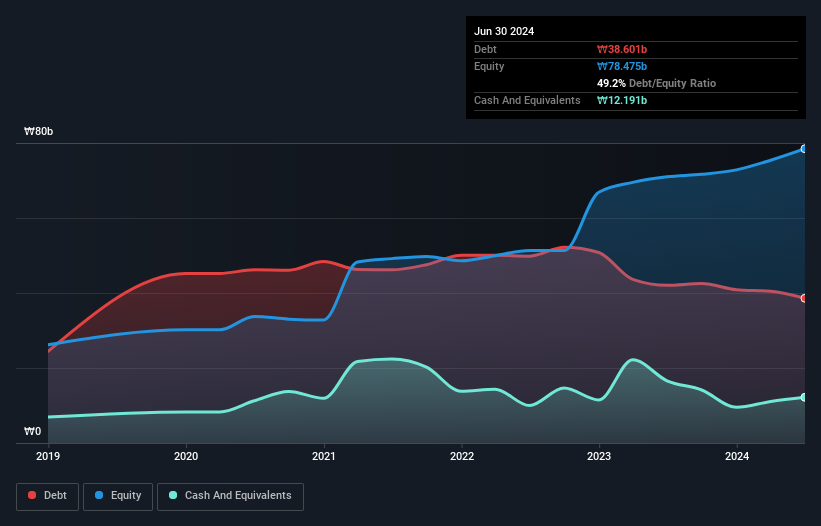Select the red Debt endpoint marker
The height and width of the screenshot is (526, 821).
[804, 298]
